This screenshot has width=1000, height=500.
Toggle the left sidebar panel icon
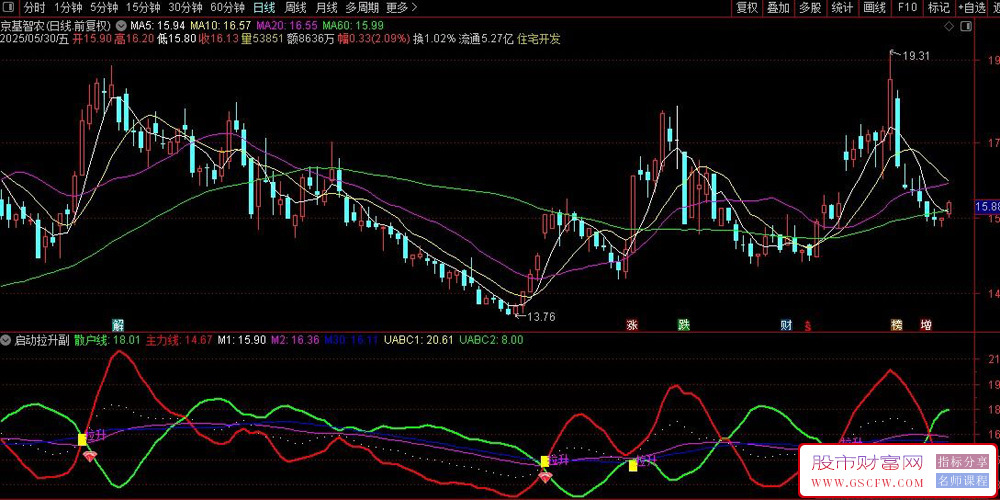point(10,8)
